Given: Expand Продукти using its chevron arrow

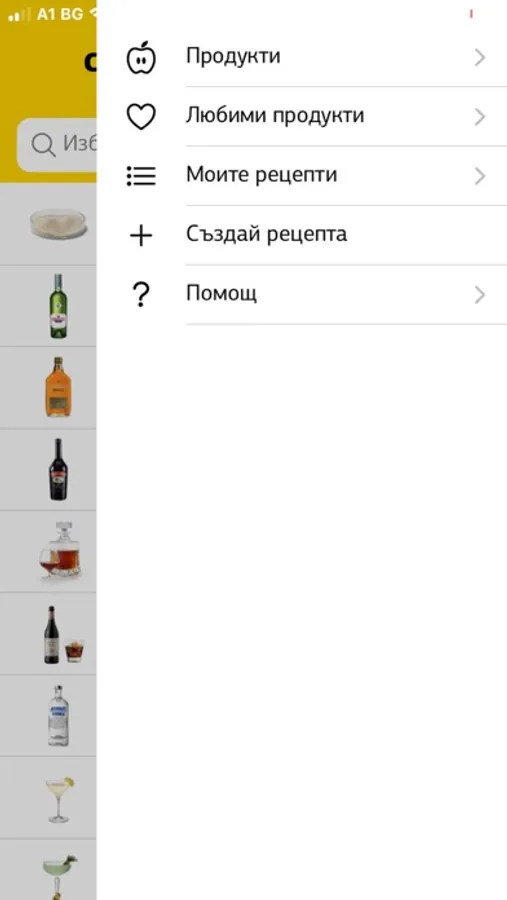Looking at the screenshot, I should tap(480, 57).
